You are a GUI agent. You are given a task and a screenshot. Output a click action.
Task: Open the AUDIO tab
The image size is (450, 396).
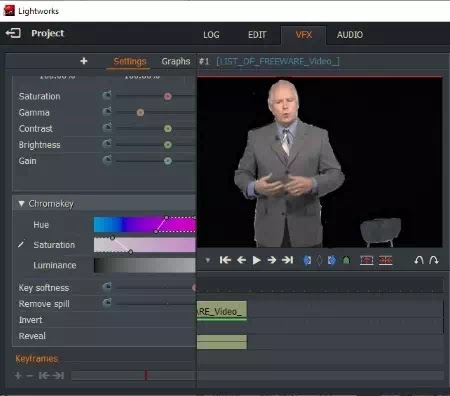(x=350, y=35)
